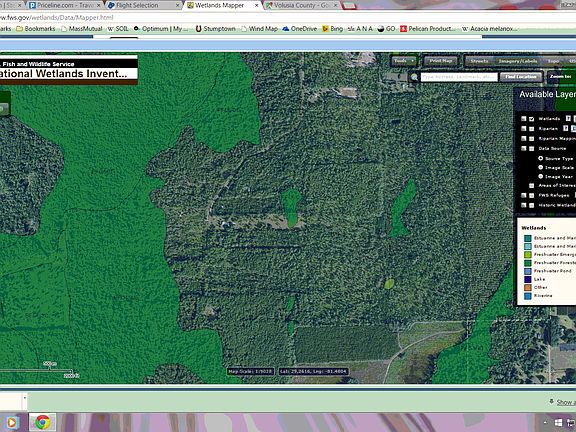This screenshot has height=432, width=576.
Task: Click the Print Map button
Action: (x=440, y=61)
